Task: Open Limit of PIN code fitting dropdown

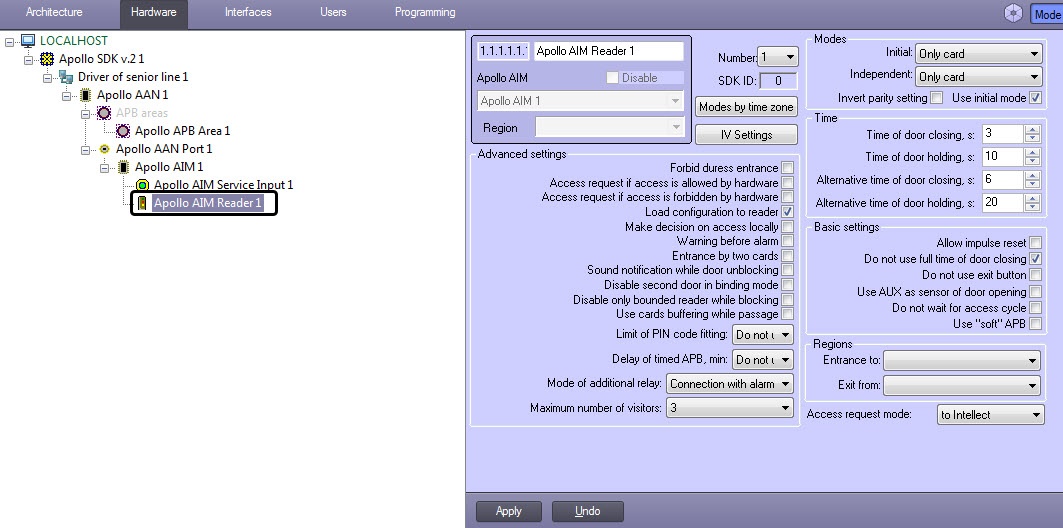Action: click(x=763, y=334)
